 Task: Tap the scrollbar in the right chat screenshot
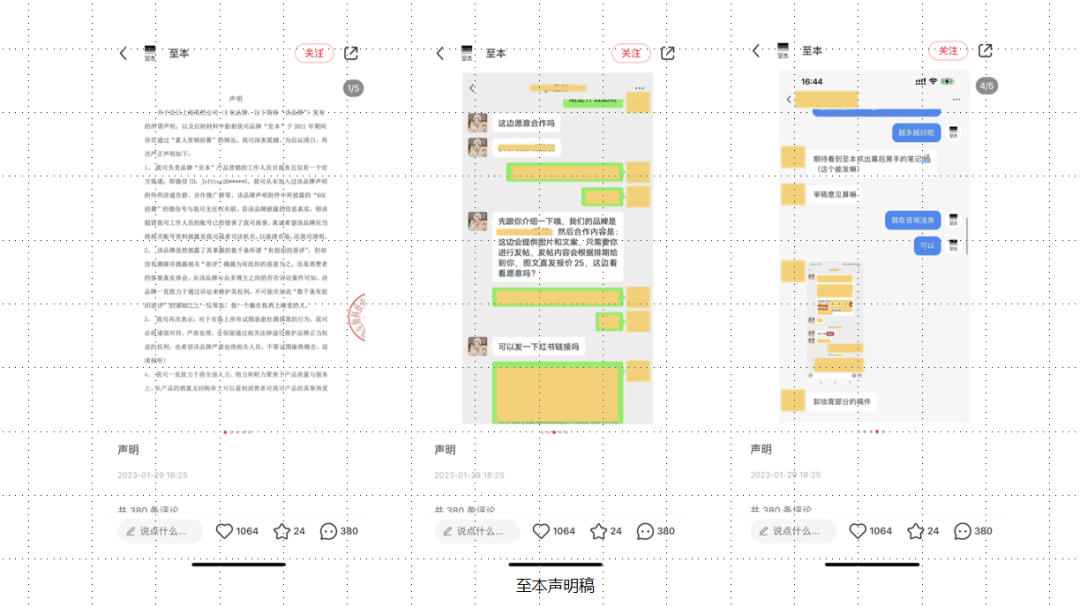[x=967, y=236]
